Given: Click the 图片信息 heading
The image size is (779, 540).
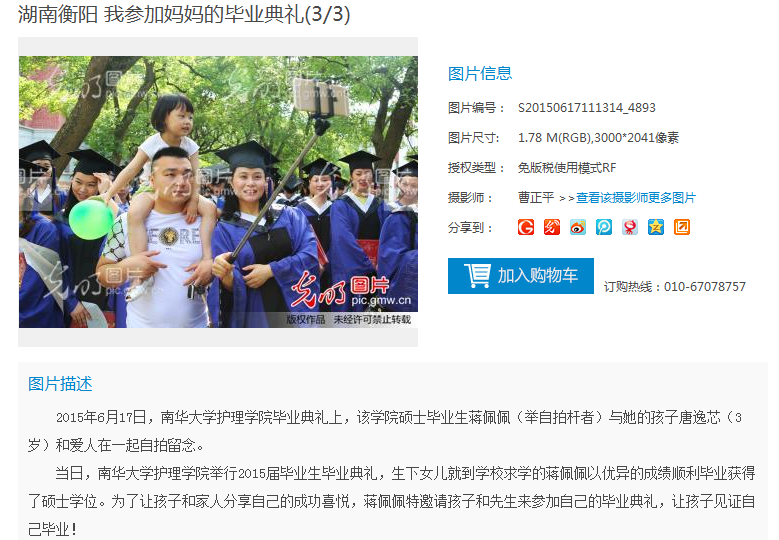Looking at the screenshot, I should click(480, 74).
